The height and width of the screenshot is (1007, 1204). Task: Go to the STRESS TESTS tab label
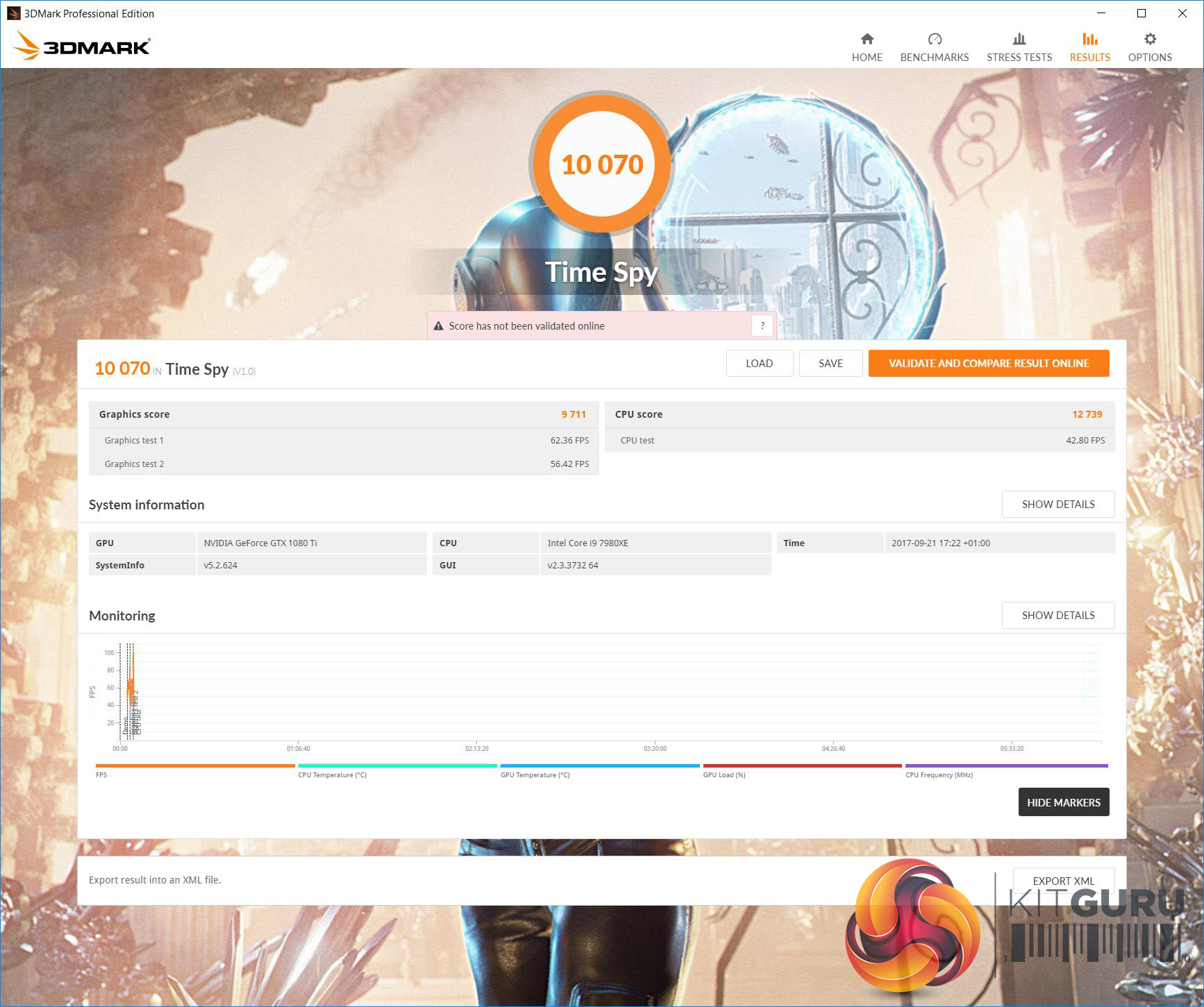coord(1019,58)
